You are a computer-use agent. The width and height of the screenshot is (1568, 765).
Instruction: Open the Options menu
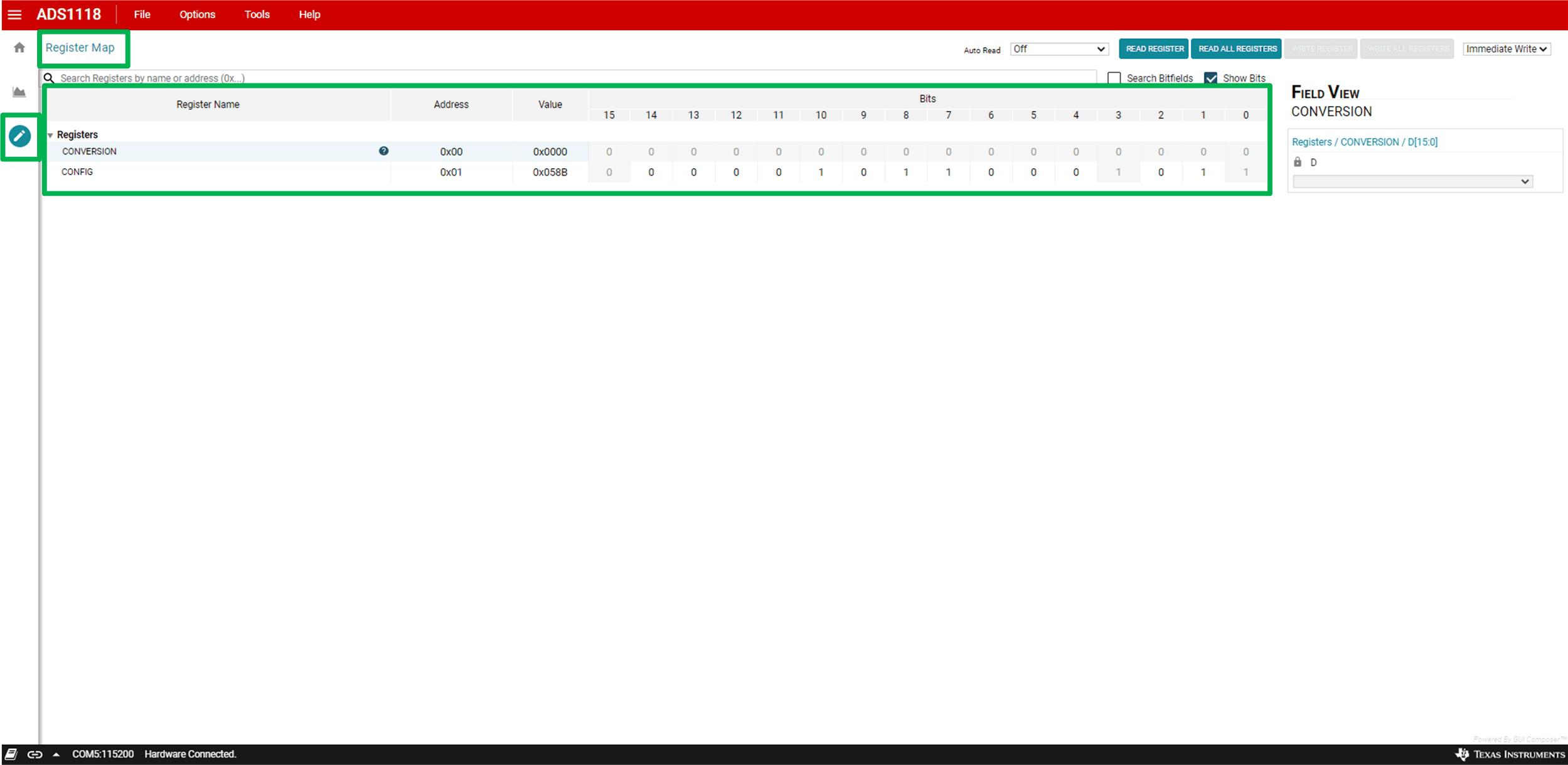coord(197,14)
